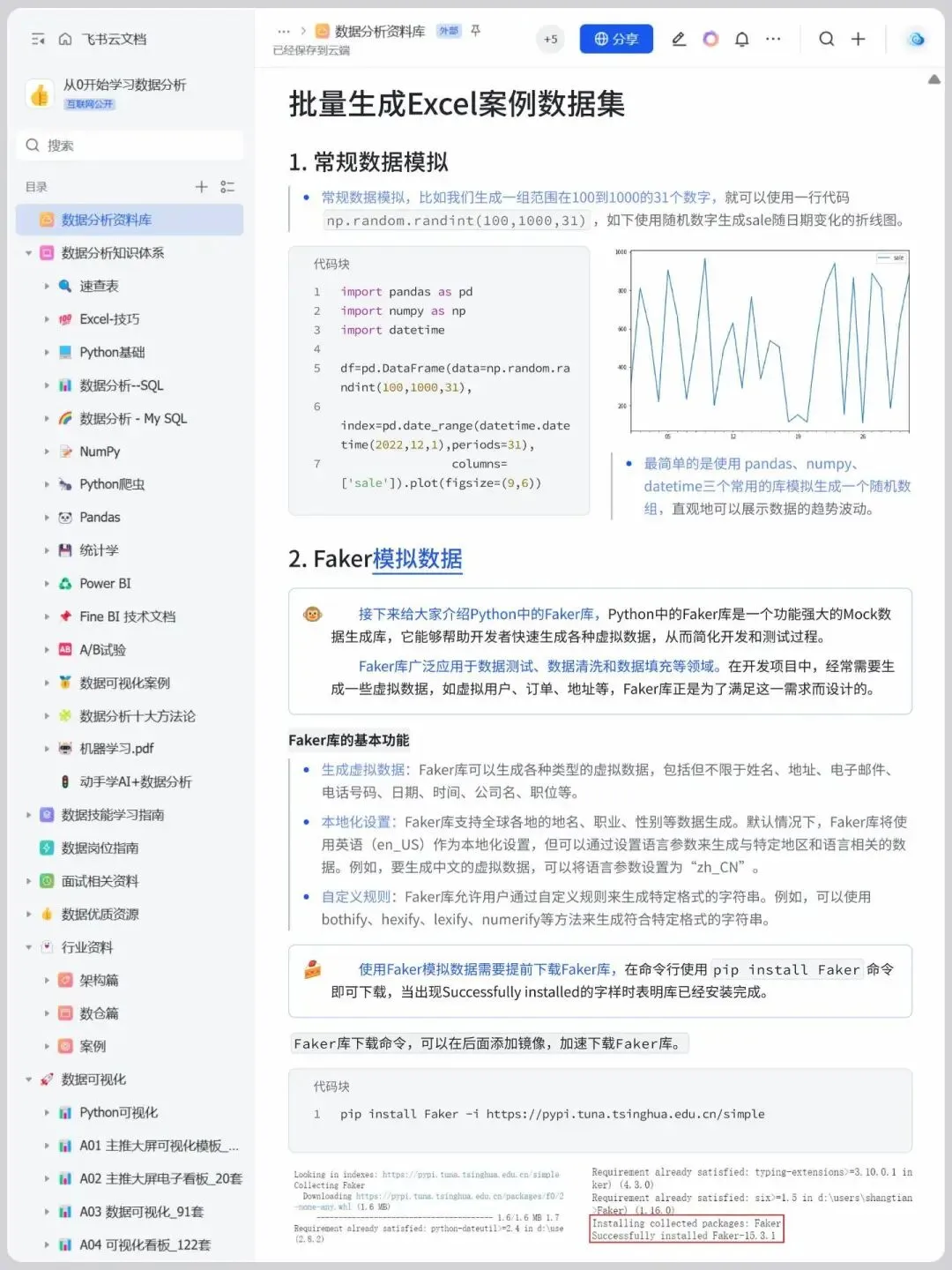Collapse the 行业资料 tree node
Image resolution: width=952 pixels, height=1270 pixels.
28,947
